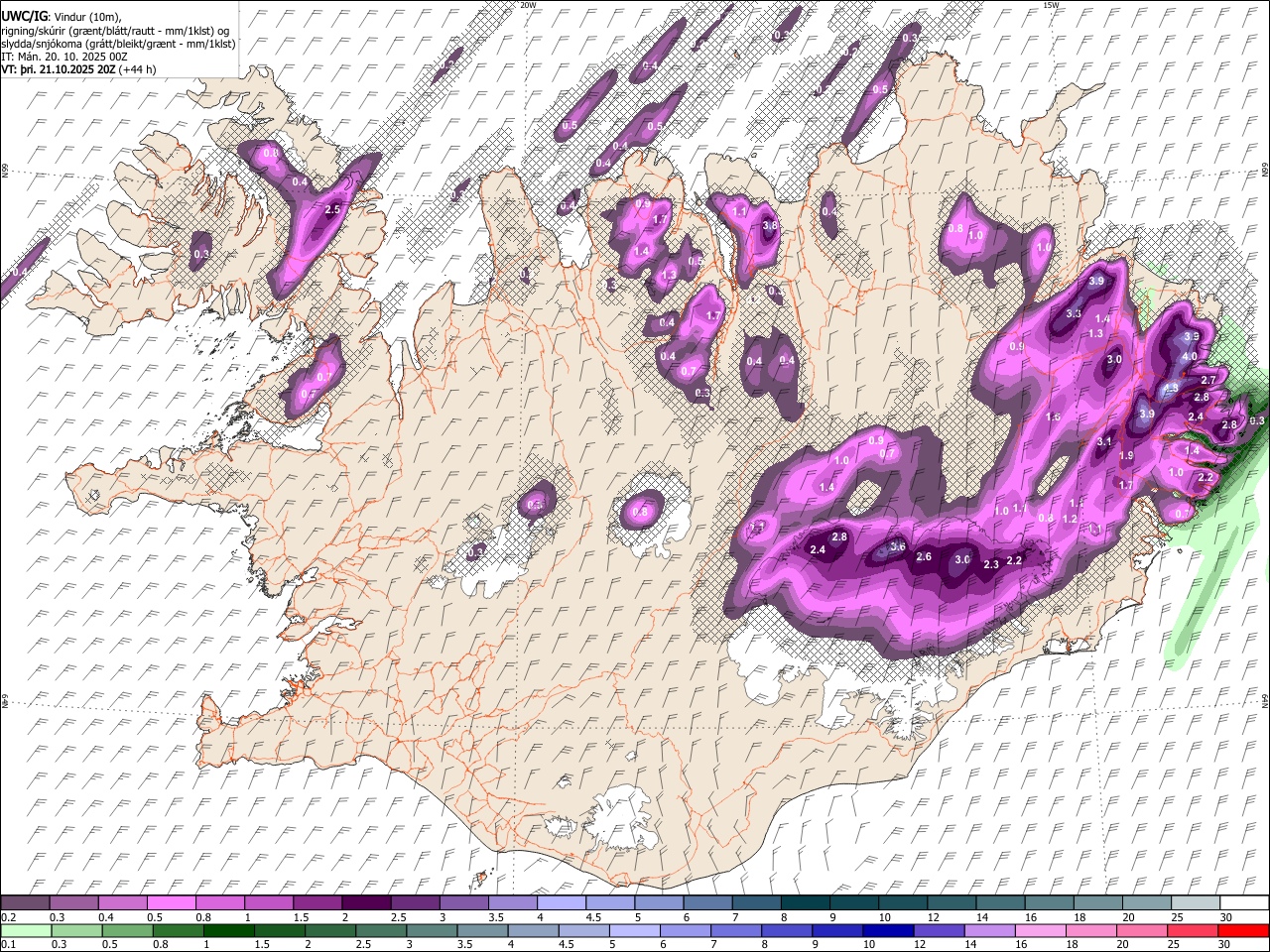Screen dimensions: 1270x952
Task: Select the grey-purple 0.2–0.3 snow swatch
Action: pos(26,903)
